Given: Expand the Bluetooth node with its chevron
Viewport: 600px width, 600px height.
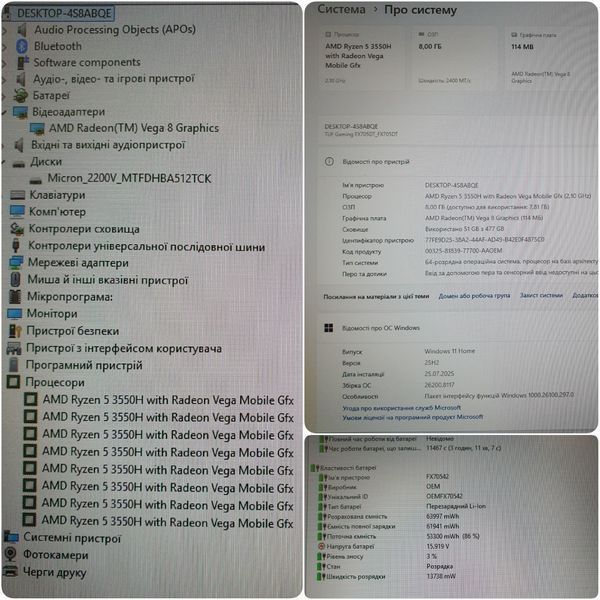Looking at the screenshot, I should click(4, 47).
